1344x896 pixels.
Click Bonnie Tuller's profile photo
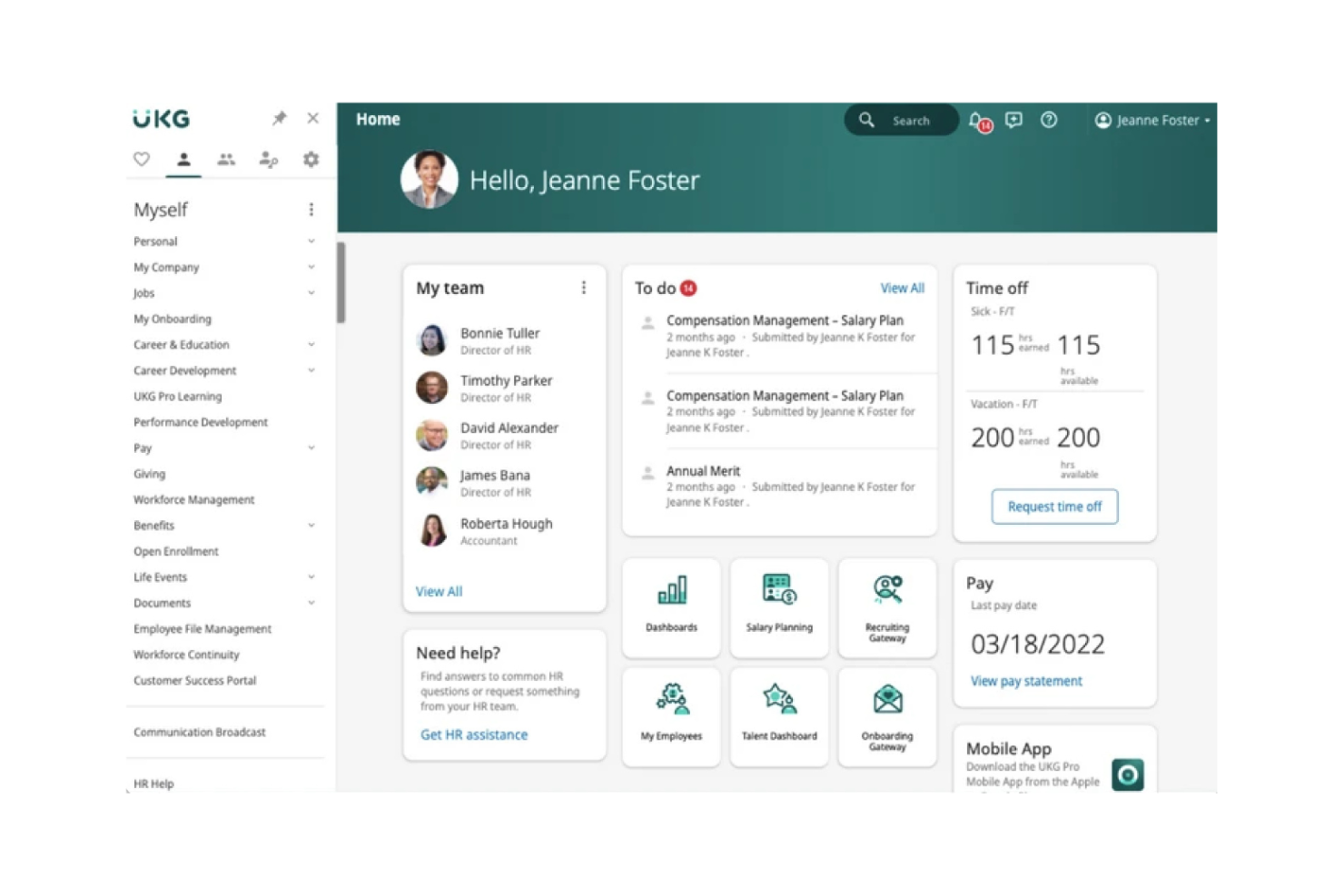(x=430, y=340)
